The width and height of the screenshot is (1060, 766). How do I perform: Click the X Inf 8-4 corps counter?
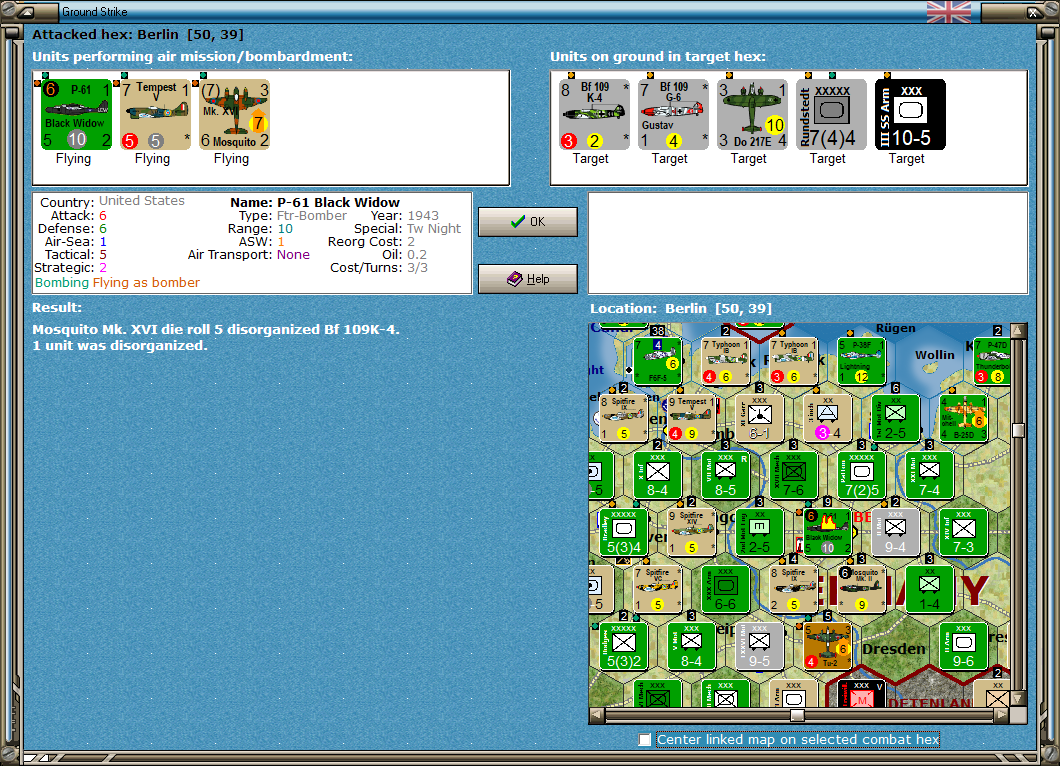coord(658,475)
